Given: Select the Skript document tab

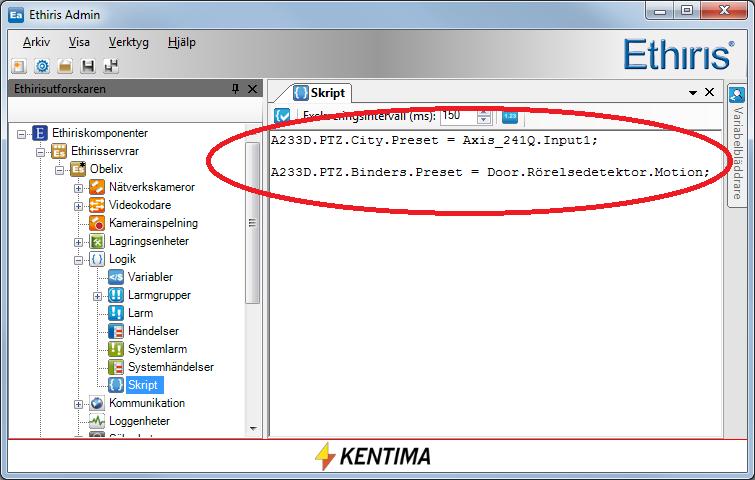Looking at the screenshot, I should pos(320,92).
